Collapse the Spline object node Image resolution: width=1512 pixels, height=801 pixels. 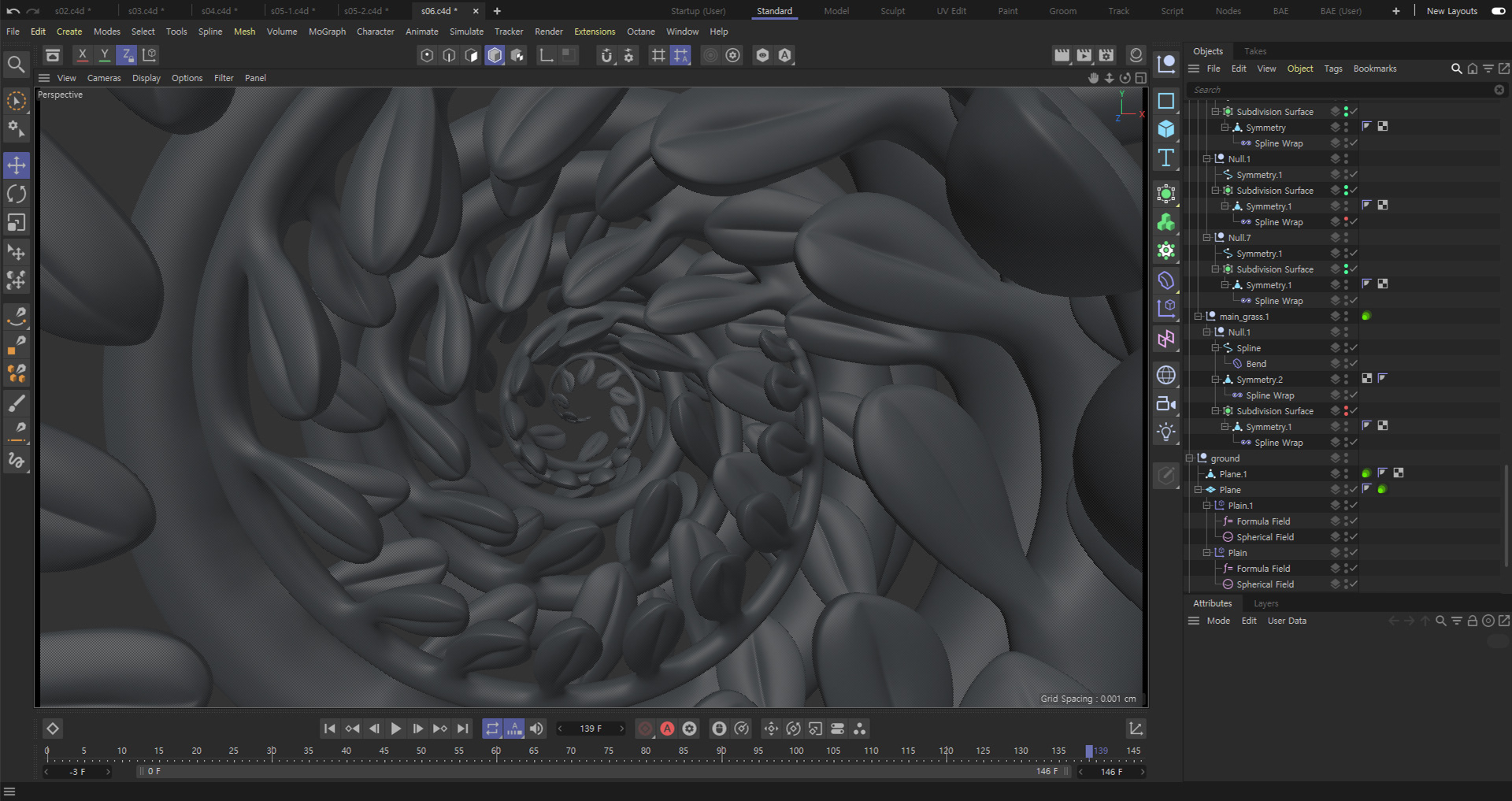[1215, 348]
